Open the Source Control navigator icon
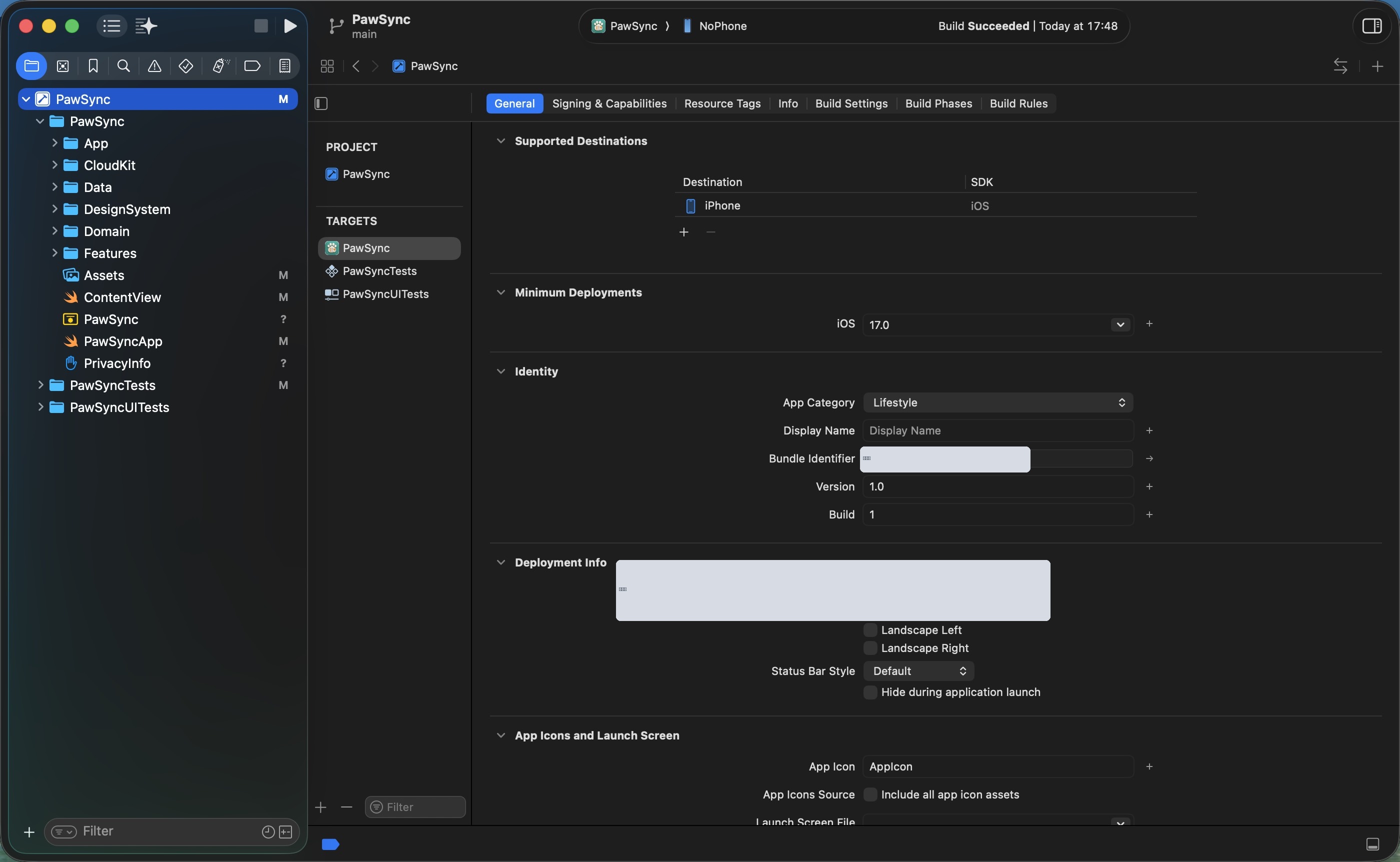1400x862 pixels. 62,66
